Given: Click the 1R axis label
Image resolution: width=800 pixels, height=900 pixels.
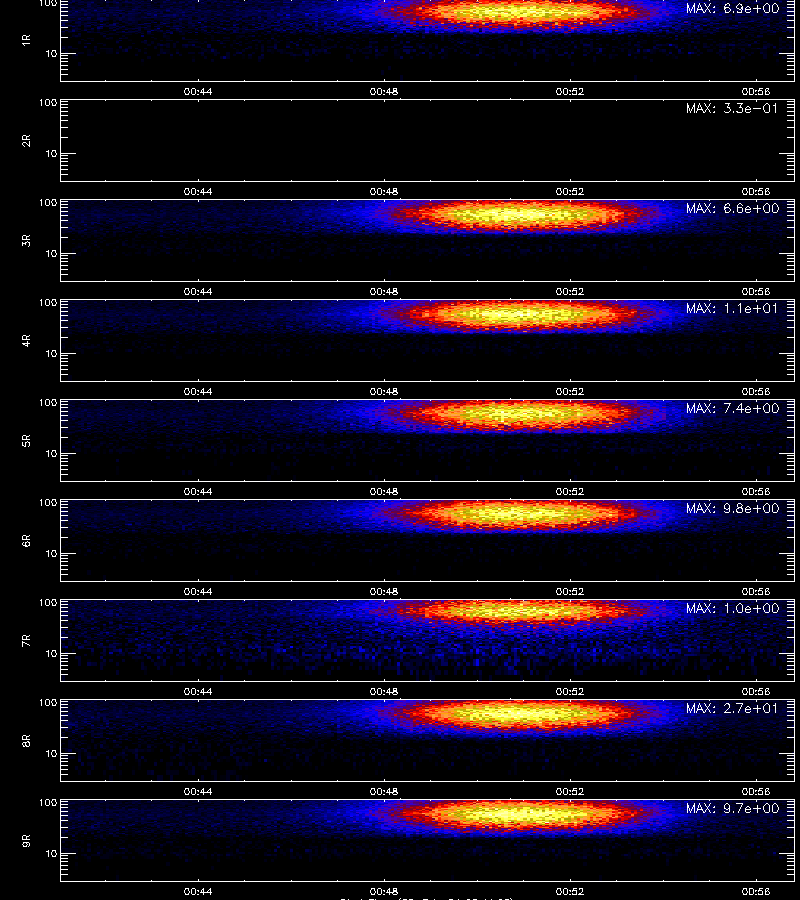Looking at the screenshot, I should (x=26, y=40).
